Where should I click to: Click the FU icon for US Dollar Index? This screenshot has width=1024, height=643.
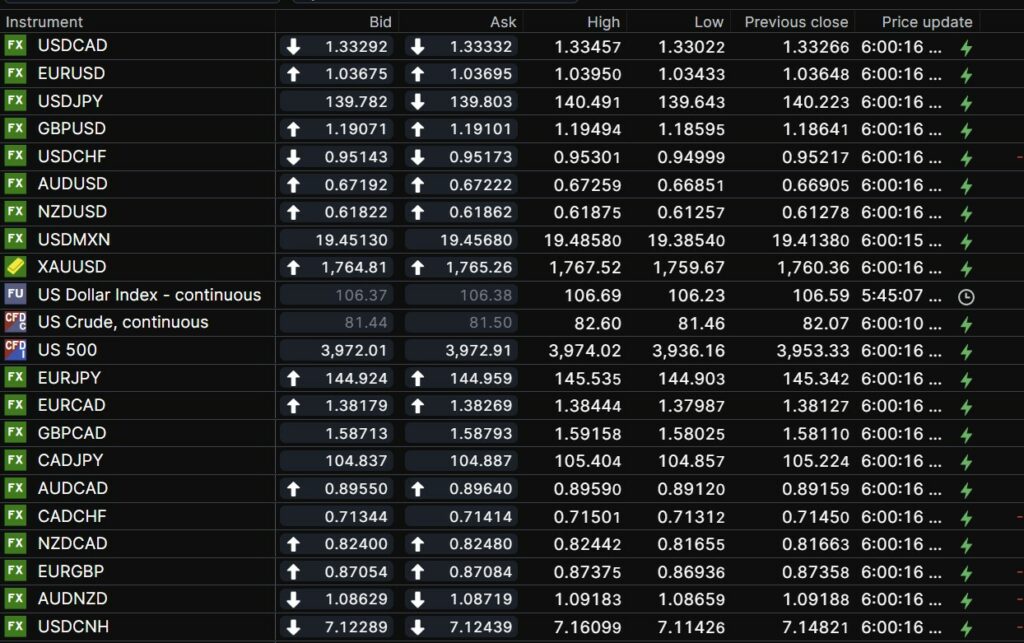click(15, 295)
